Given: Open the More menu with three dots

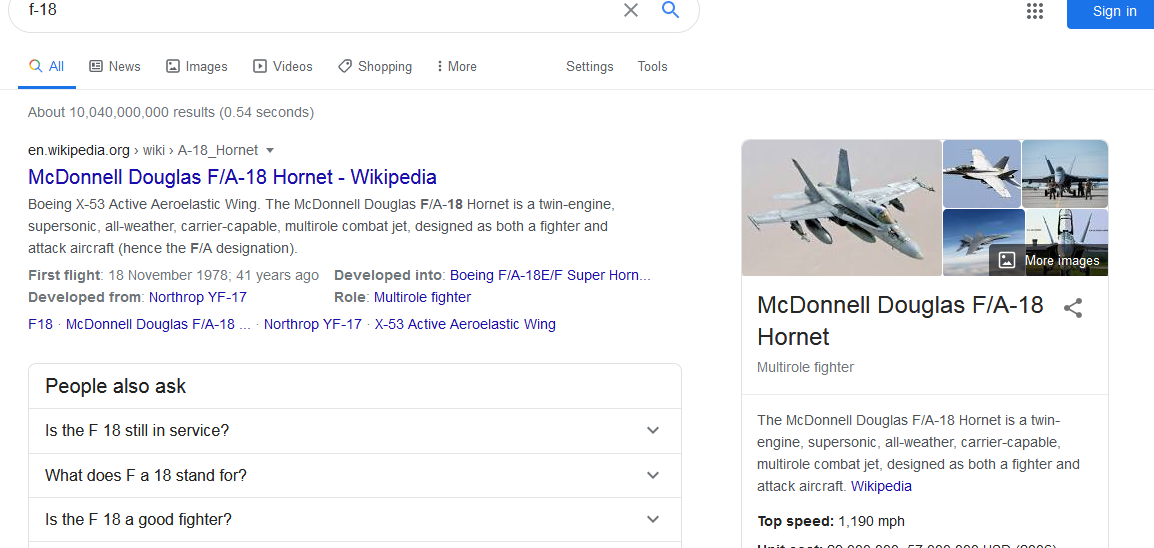Looking at the screenshot, I should [x=456, y=66].
